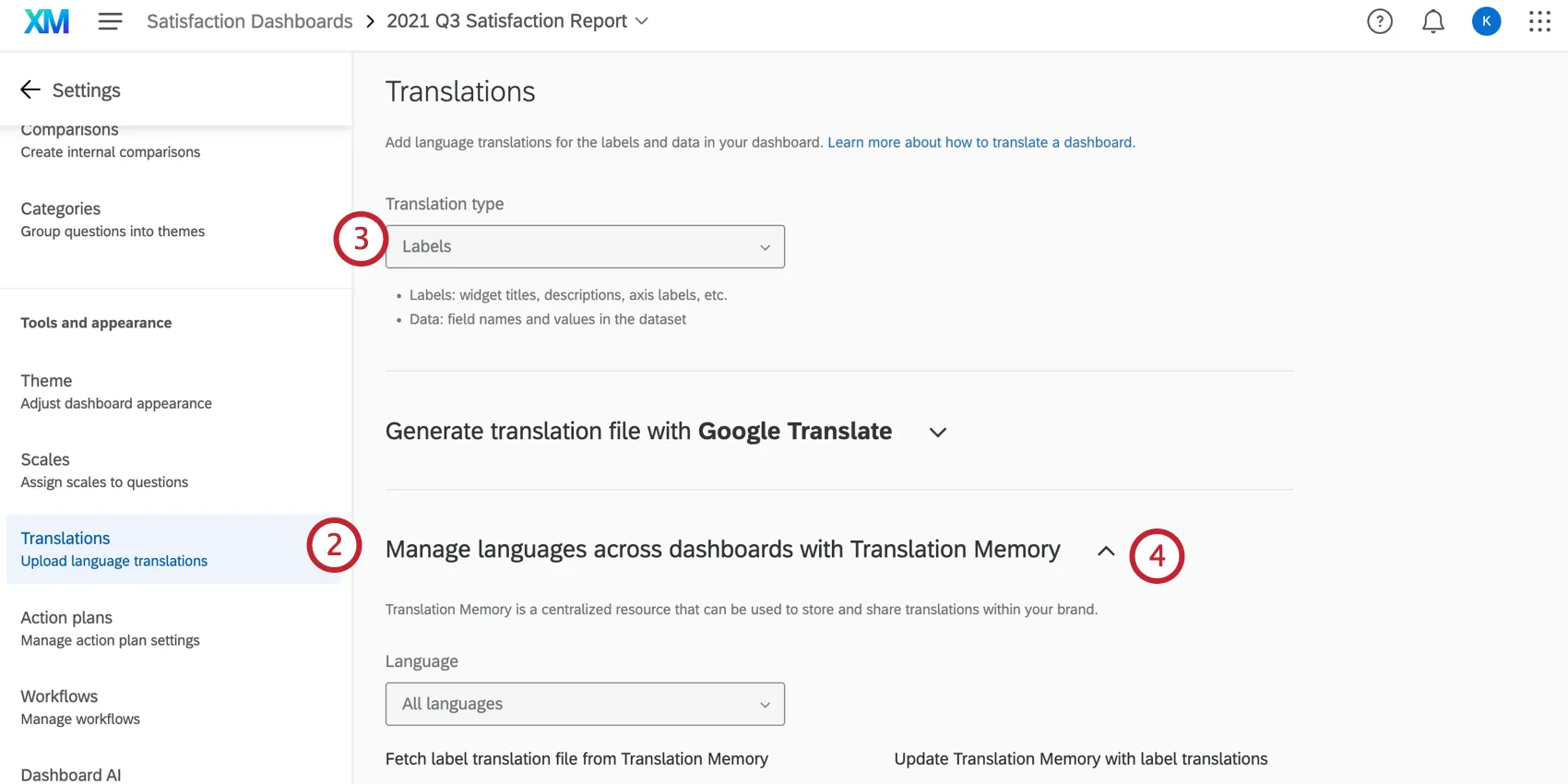Open the help question mark icon
Viewport: 1568px width, 784px height.
pyautogui.click(x=1379, y=21)
